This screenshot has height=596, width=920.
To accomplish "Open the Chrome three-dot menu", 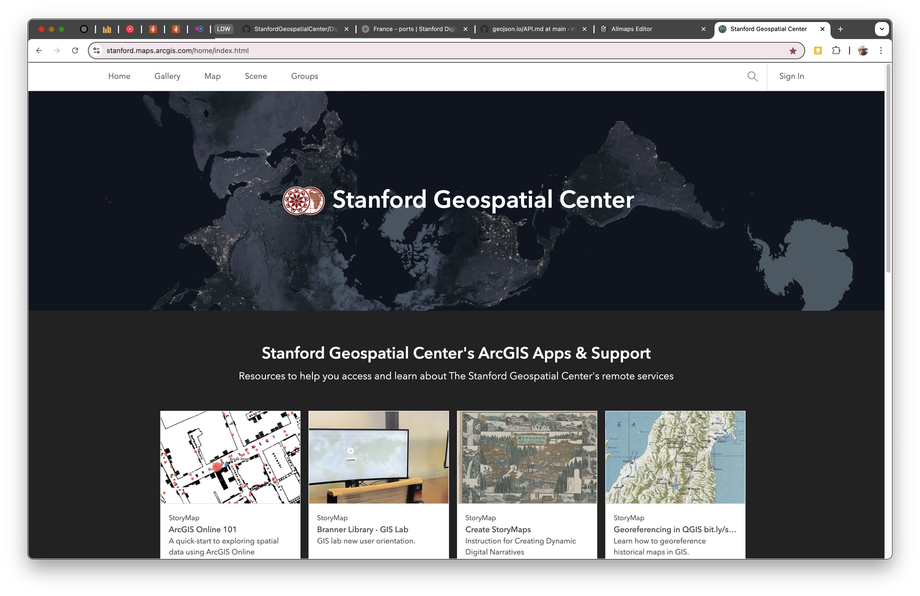I will [x=881, y=50].
